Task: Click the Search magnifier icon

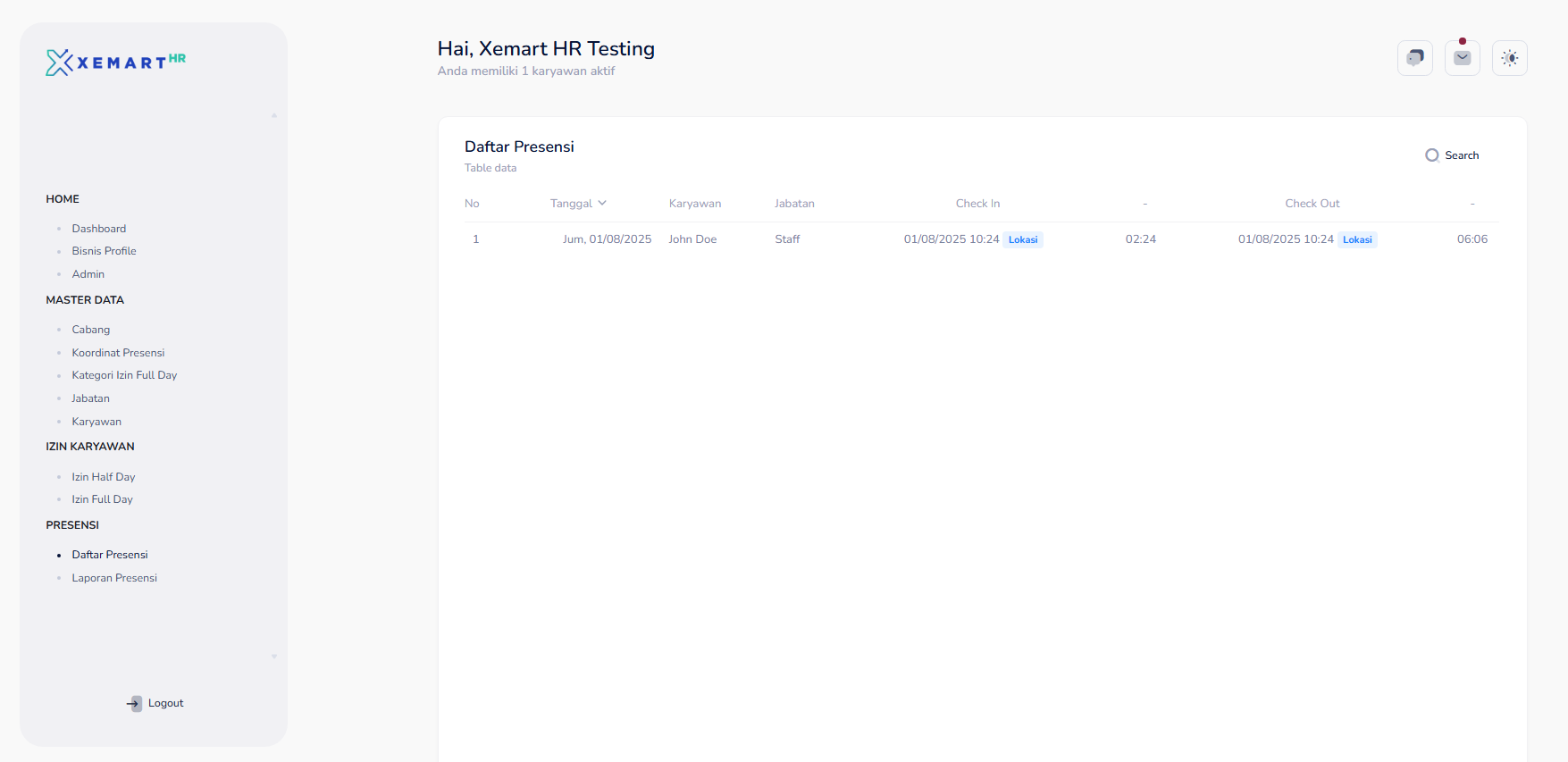Action: pyautogui.click(x=1431, y=155)
